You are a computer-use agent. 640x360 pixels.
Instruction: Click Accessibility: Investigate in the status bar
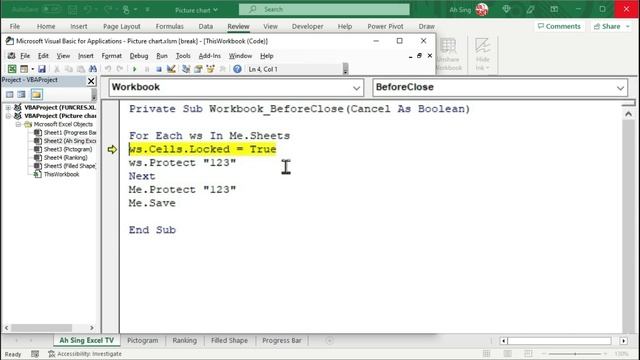click(85, 354)
